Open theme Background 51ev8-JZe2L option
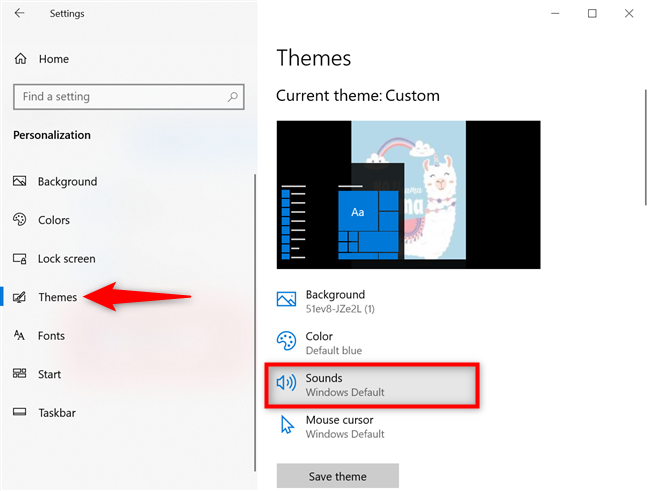This screenshot has width=648, height=491. coord(371,302)
